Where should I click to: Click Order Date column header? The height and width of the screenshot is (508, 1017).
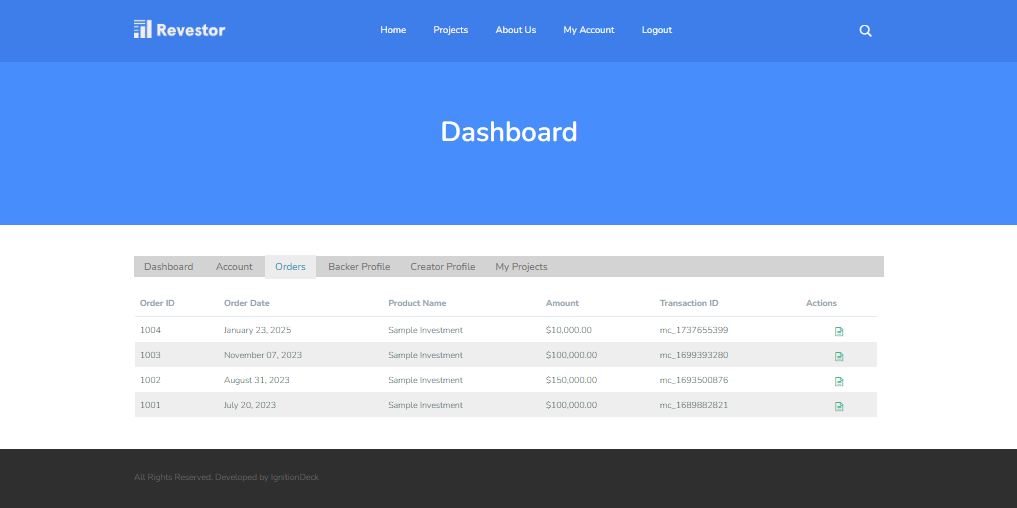246,303
